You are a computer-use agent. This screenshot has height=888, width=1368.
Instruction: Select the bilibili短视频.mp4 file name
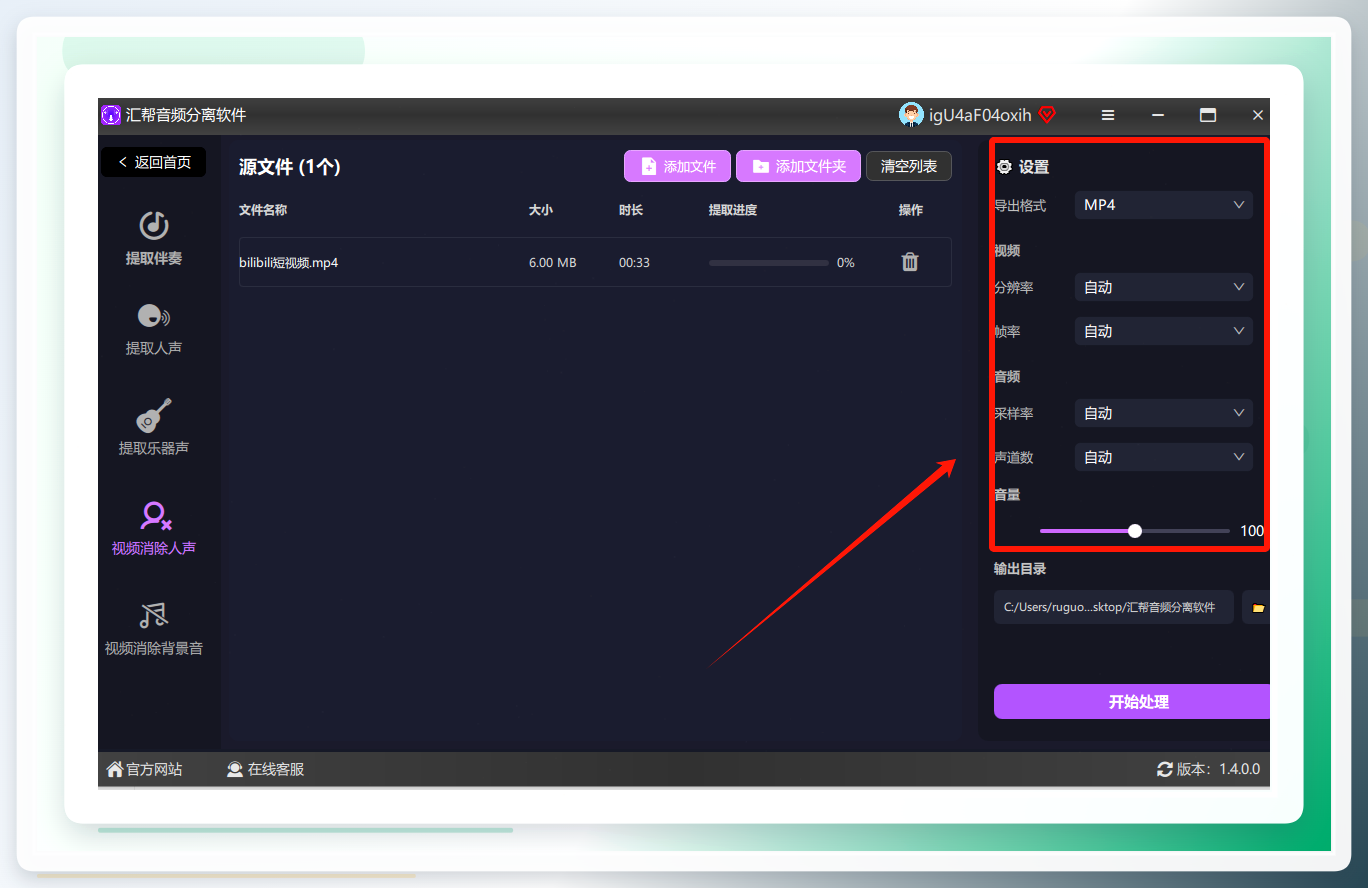coord(288,263)
